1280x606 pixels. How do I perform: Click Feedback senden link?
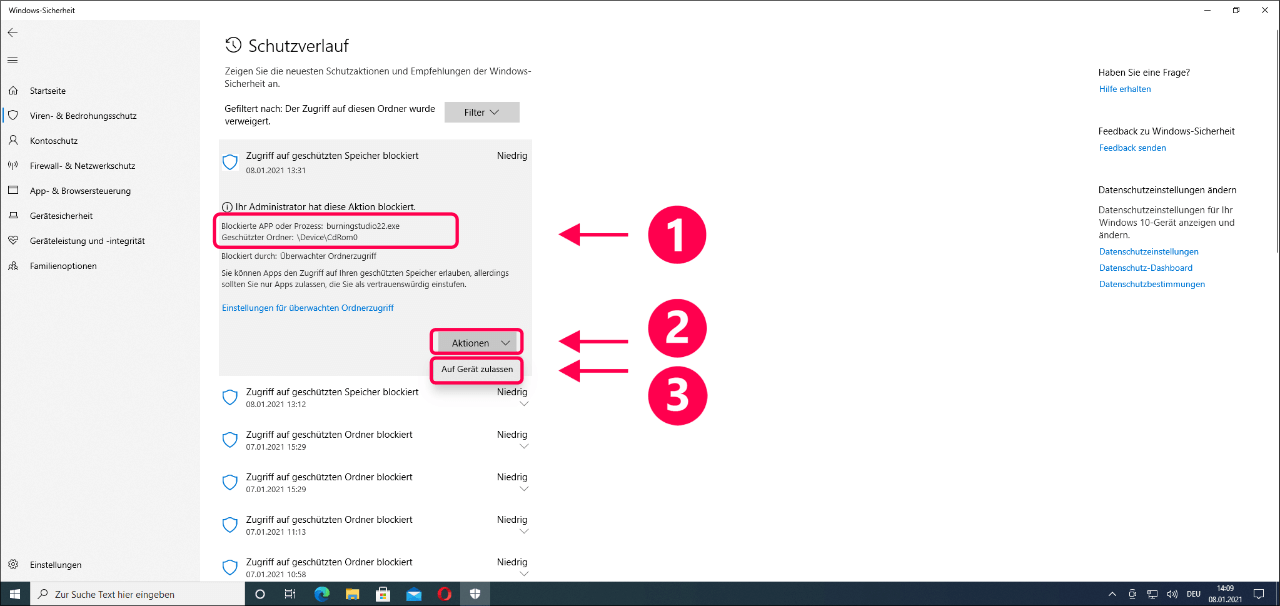(1132, 148)
